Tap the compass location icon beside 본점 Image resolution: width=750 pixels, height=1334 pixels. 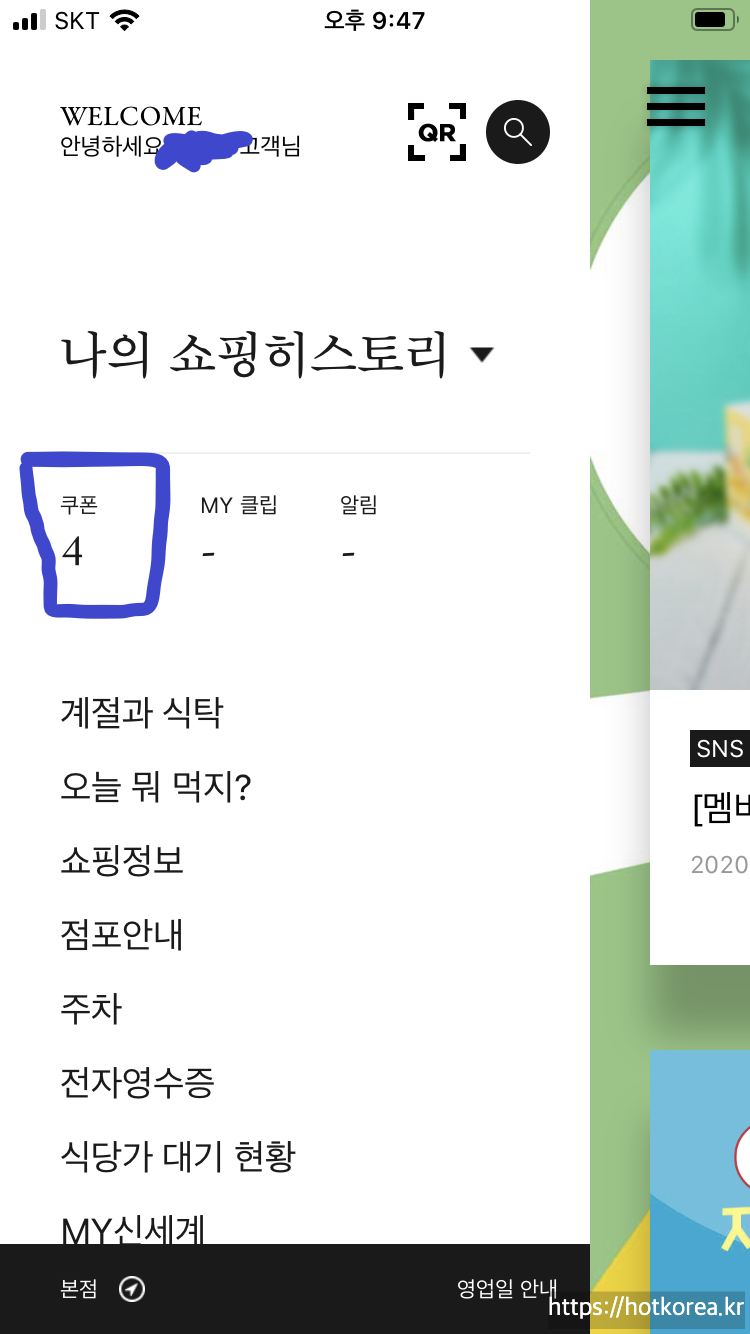coord(132,1289)
